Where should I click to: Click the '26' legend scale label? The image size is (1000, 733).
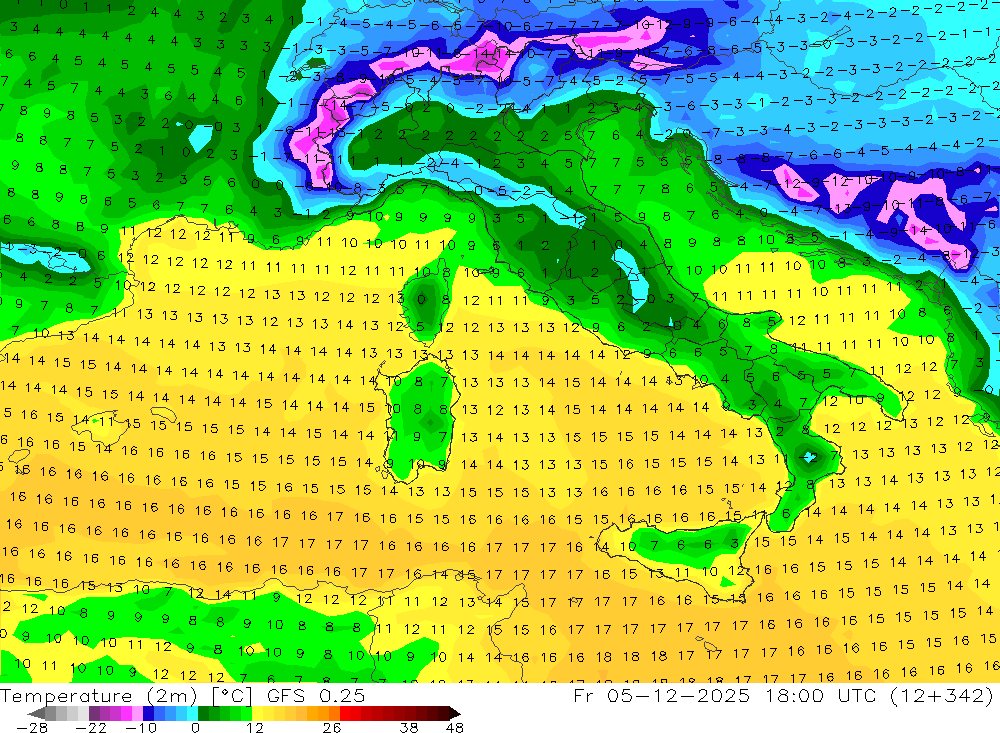coord(332,727)
